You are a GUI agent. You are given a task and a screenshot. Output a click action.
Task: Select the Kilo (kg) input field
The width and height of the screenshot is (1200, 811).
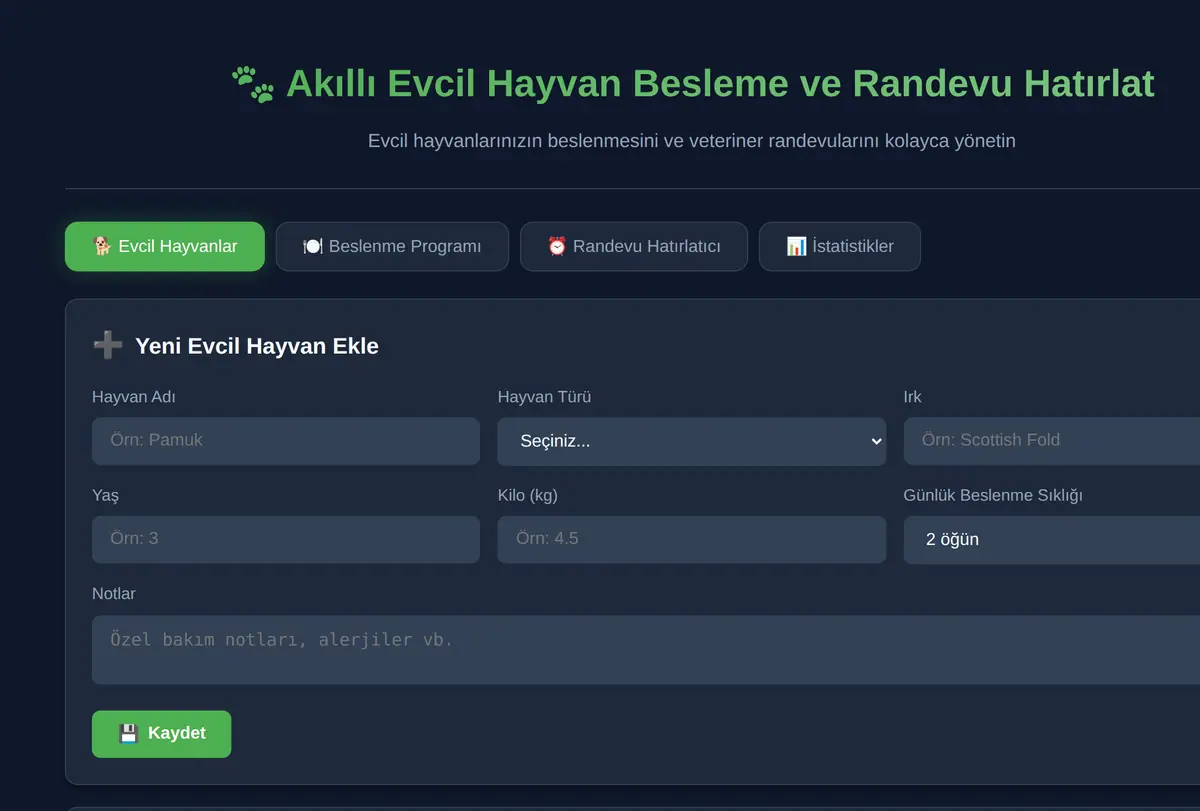click(692, 539)
